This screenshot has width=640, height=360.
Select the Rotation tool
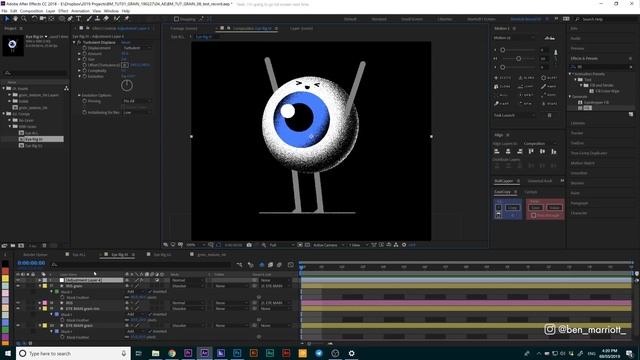34,19
